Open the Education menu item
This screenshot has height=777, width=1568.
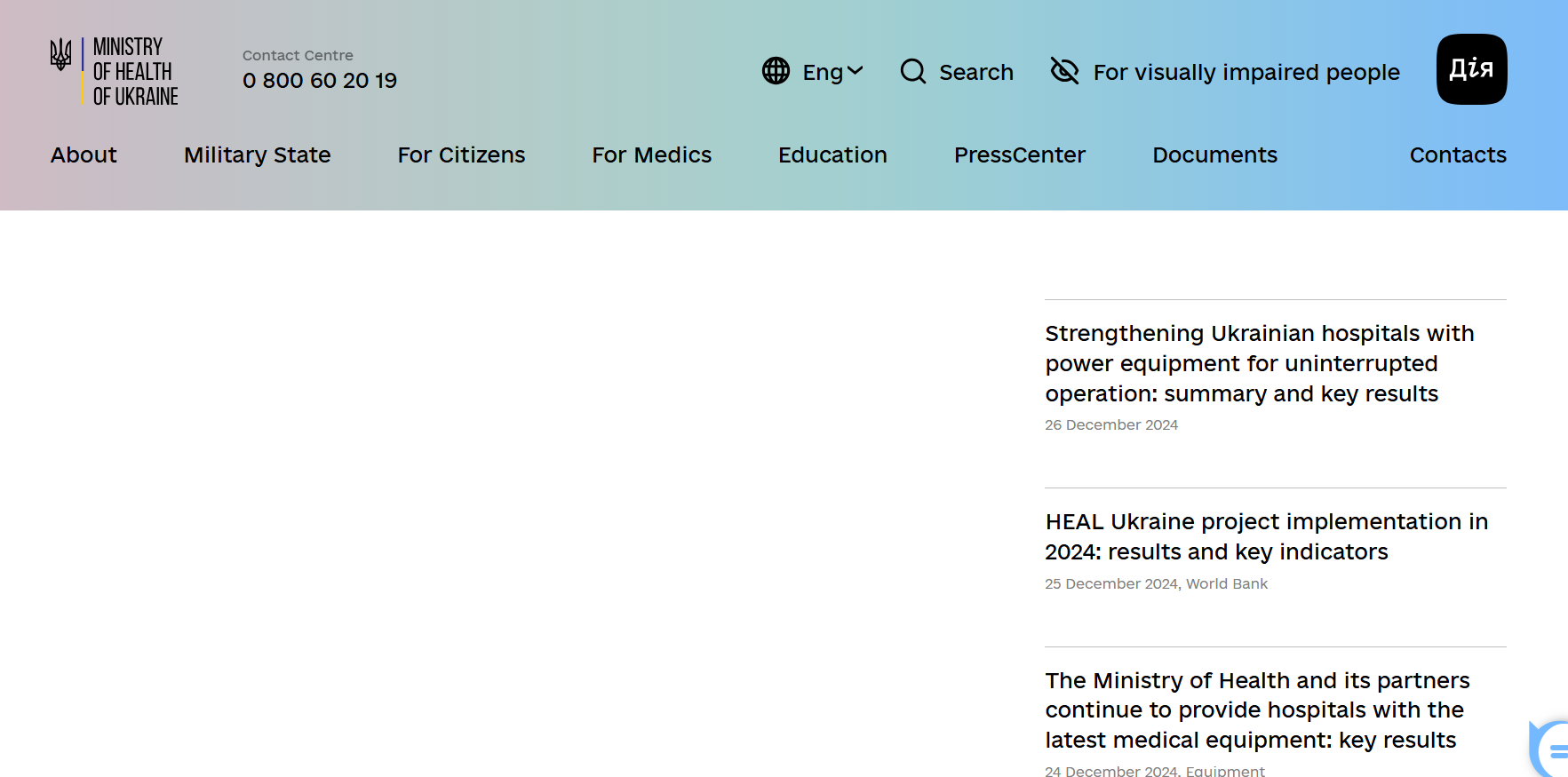click(832, 155)
